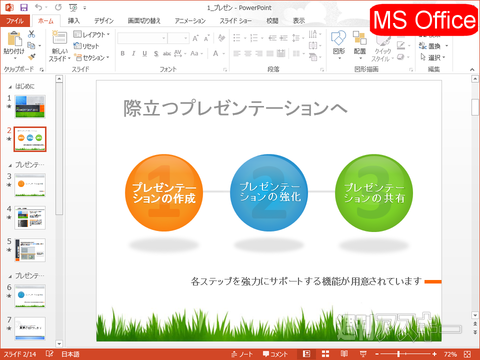The height and width of the screenshot is (360, 480).
Task: Align text left
Action: tap(237, 53)
